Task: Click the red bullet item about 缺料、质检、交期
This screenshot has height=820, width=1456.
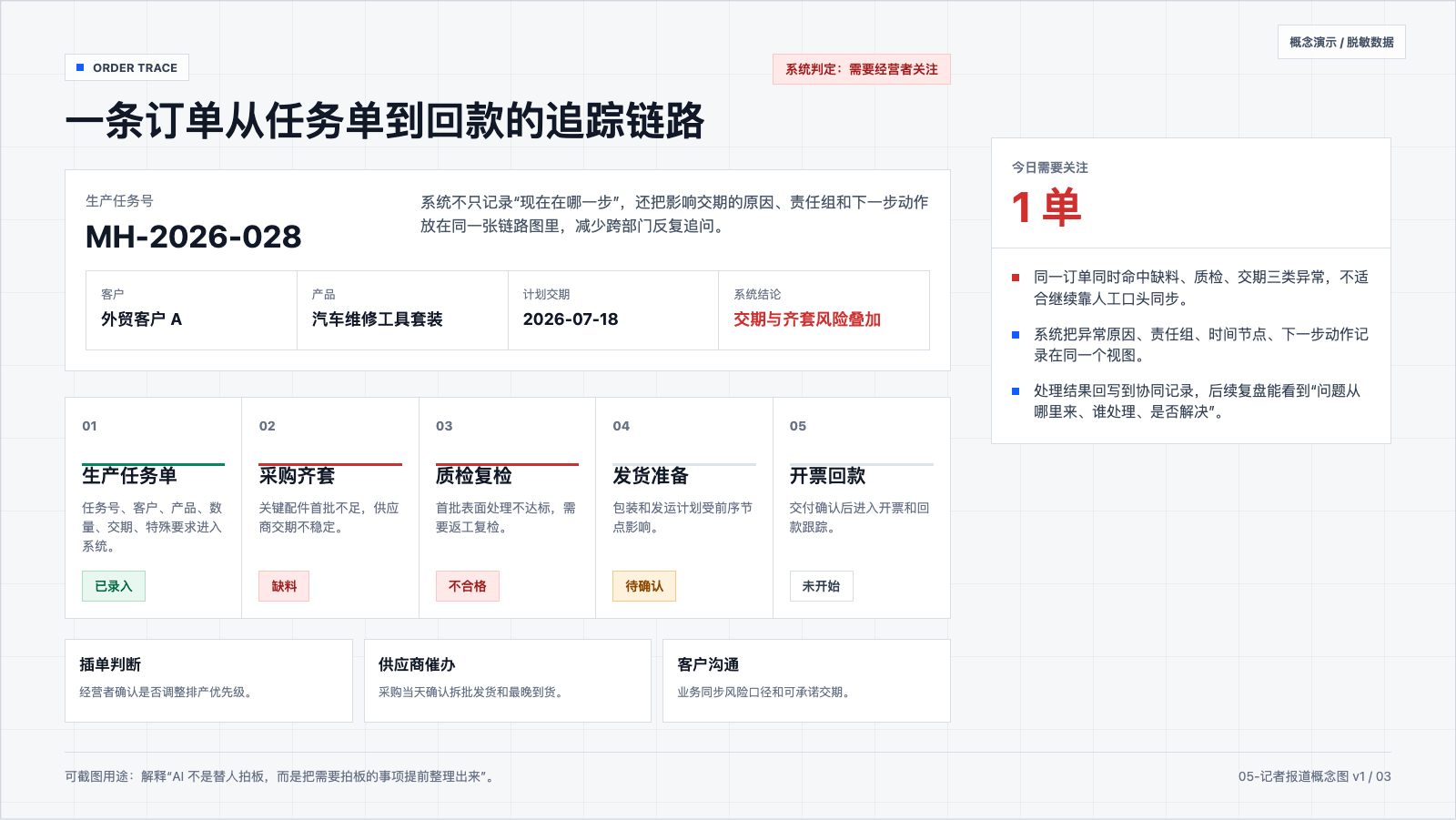Action: pyautogui.click(x=1190, y=288)
